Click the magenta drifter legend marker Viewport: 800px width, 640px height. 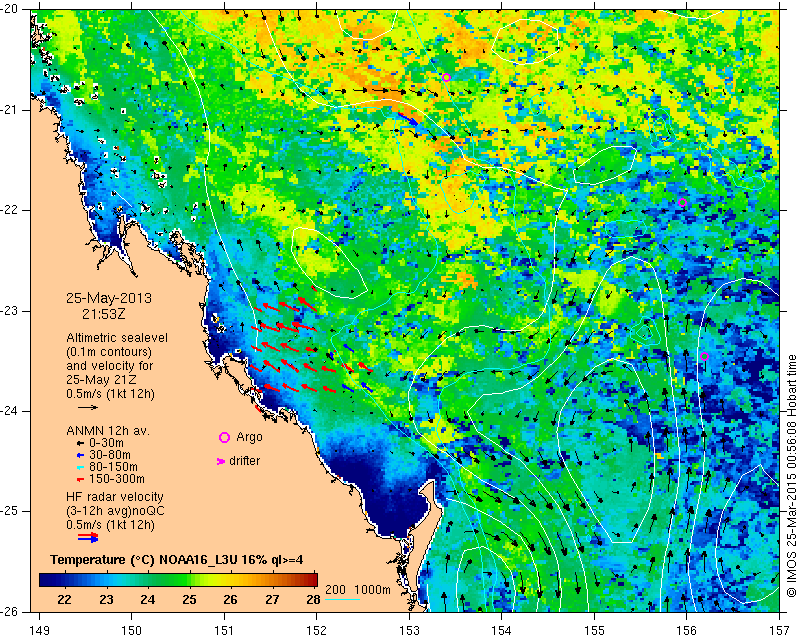(221, 461)
